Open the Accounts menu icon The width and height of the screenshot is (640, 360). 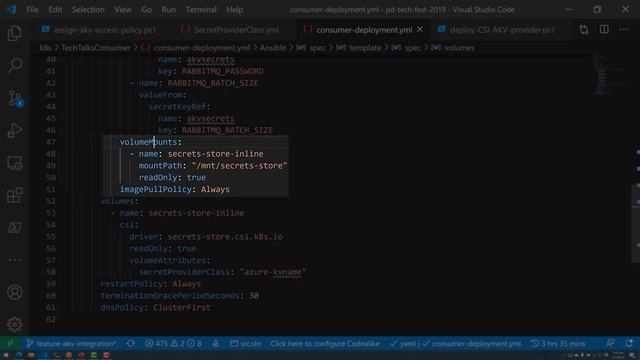point(15,292)
